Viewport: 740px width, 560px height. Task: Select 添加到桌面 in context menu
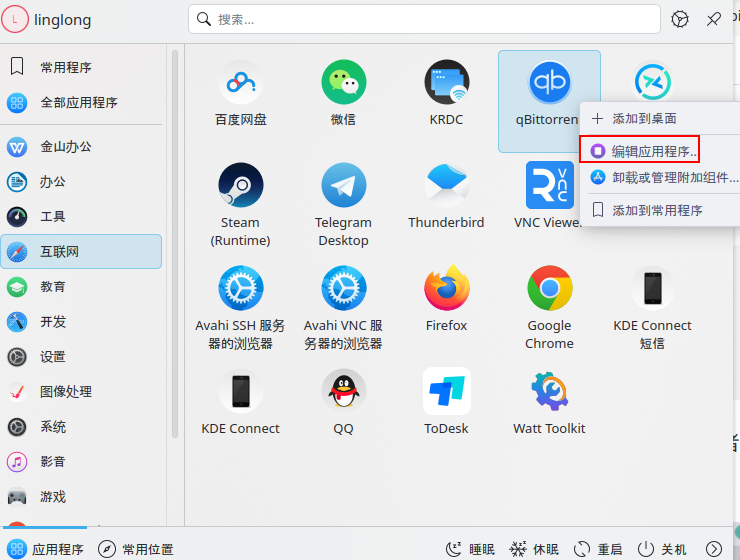pos(643,118)
